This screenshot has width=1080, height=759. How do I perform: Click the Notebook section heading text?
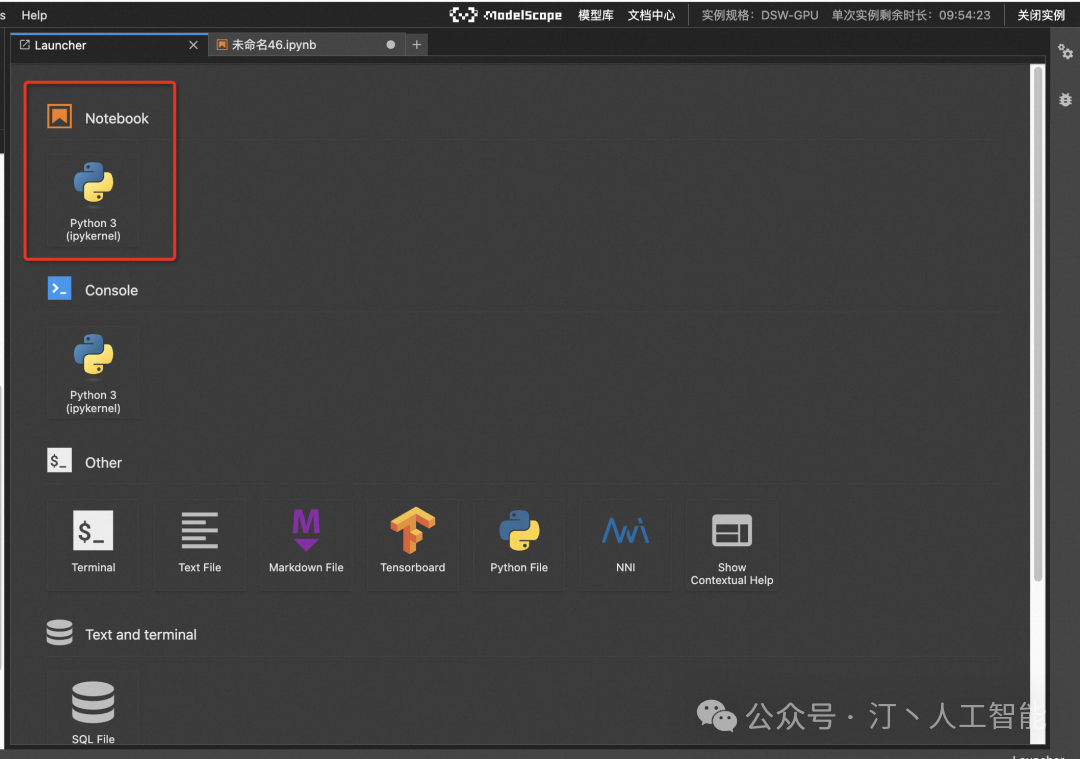pyautogui.click(x=116, y=118)
